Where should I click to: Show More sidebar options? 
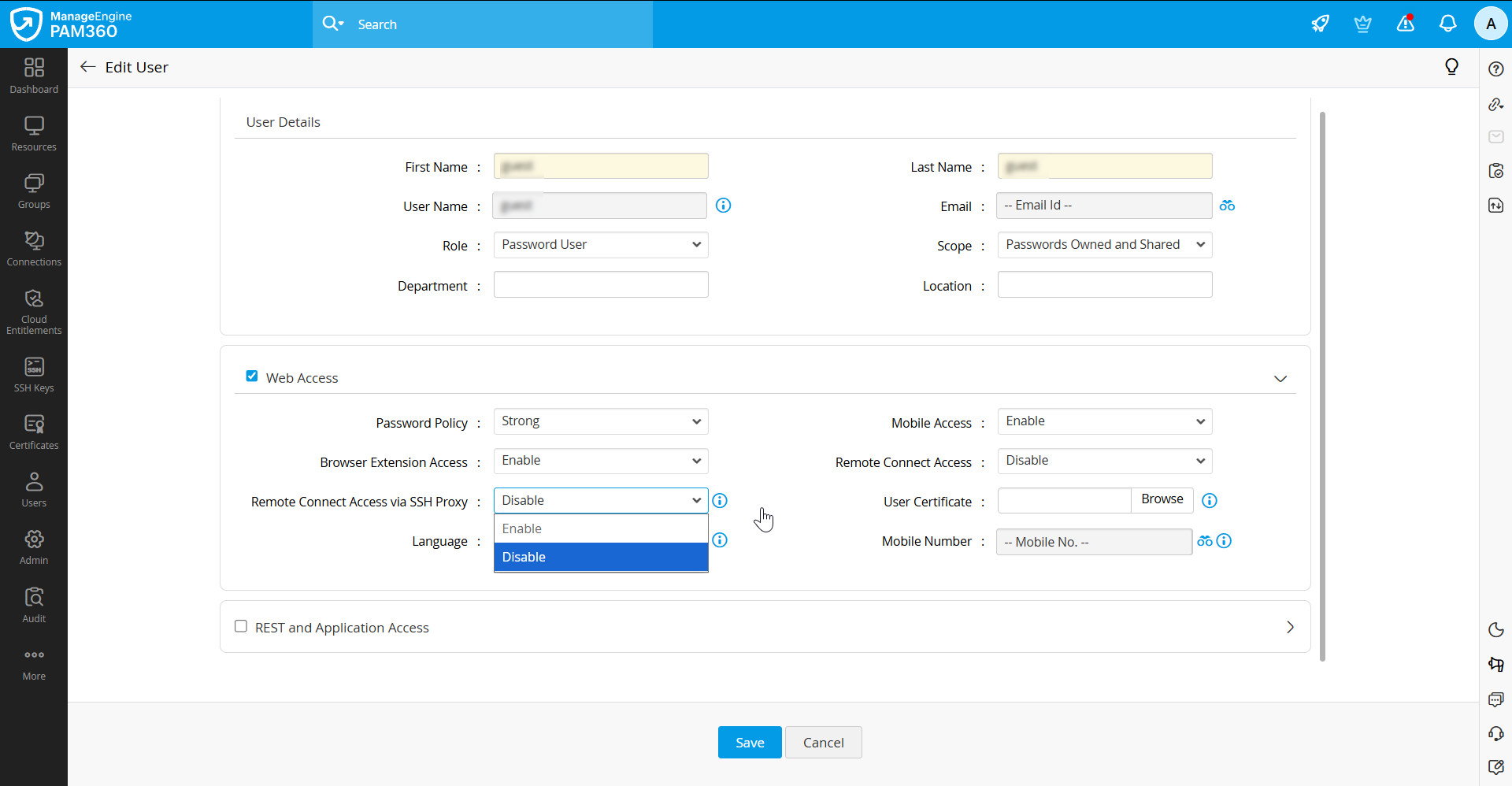[x=34, y=664]
